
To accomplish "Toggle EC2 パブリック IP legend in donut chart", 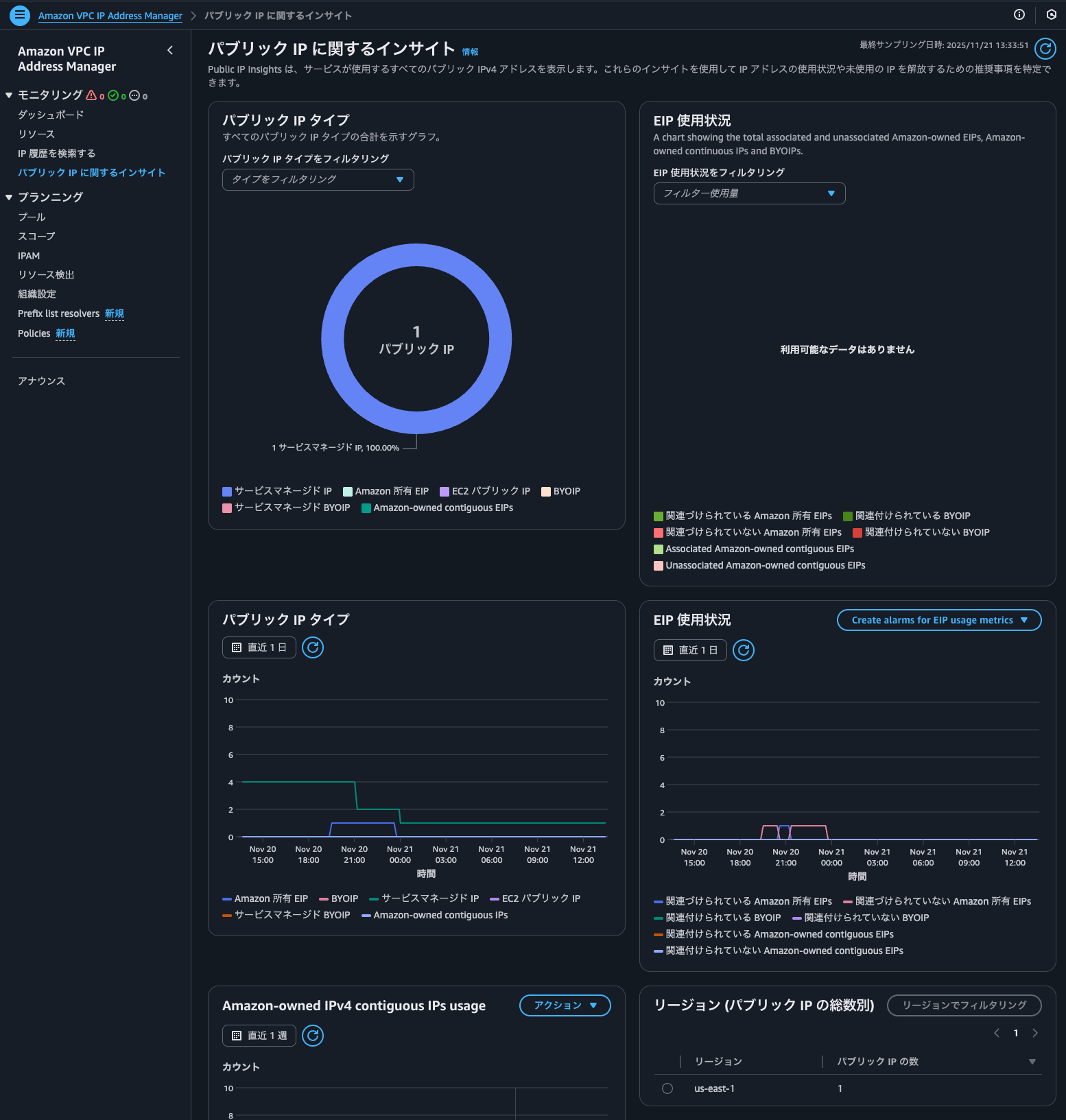I will [x=485, y=491].
